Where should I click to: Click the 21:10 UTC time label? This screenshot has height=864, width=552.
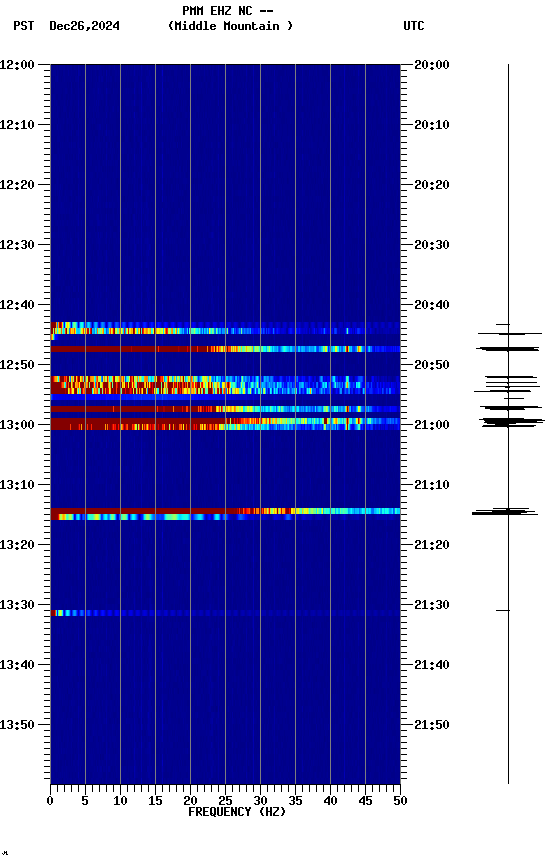(x=432, y=485)
